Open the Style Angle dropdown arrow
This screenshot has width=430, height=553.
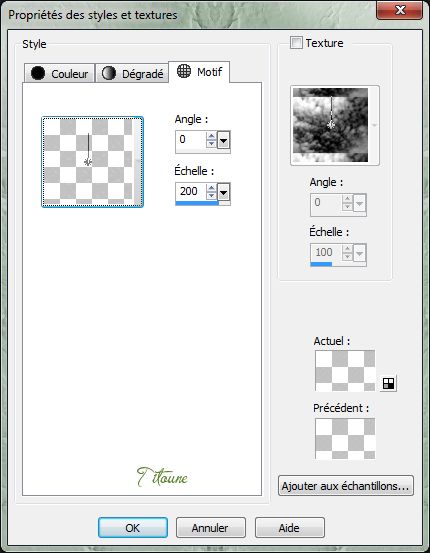[x=224, y=141]
